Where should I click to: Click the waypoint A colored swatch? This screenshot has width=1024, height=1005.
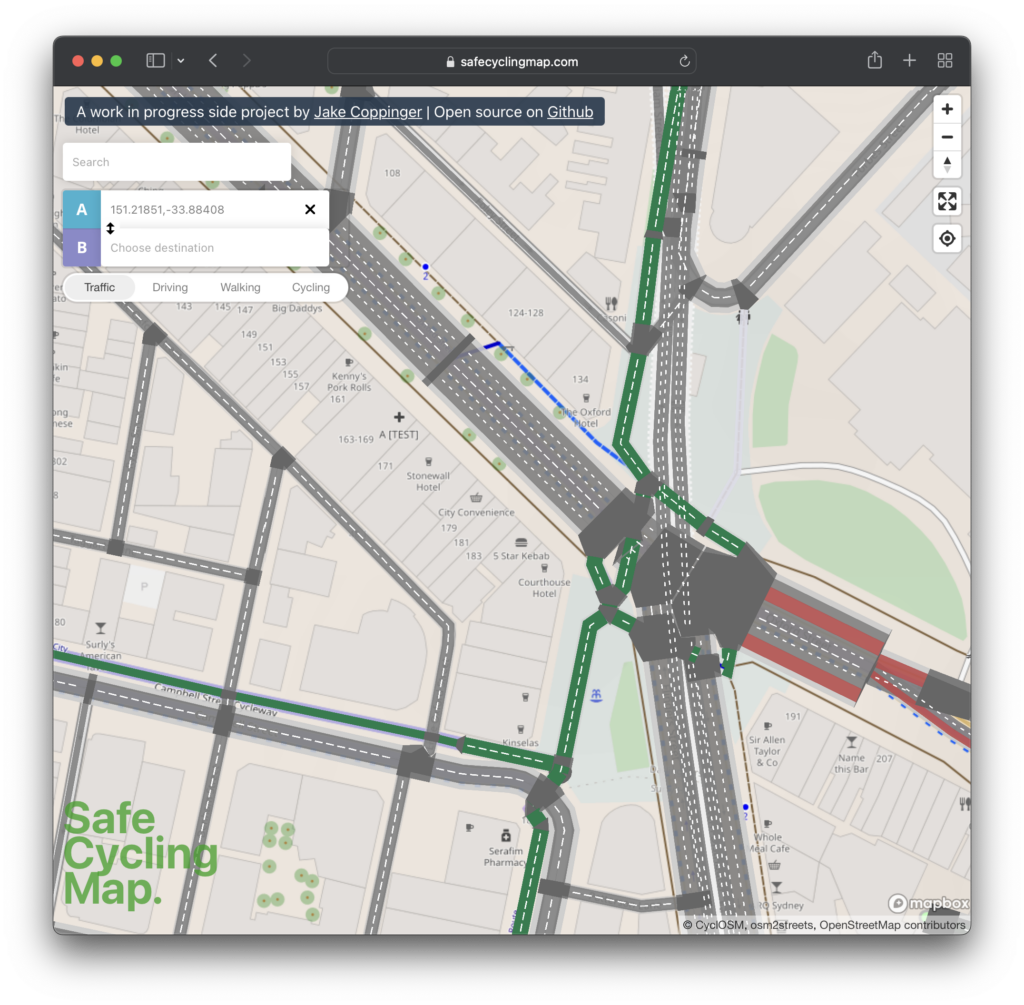point(81,209)
